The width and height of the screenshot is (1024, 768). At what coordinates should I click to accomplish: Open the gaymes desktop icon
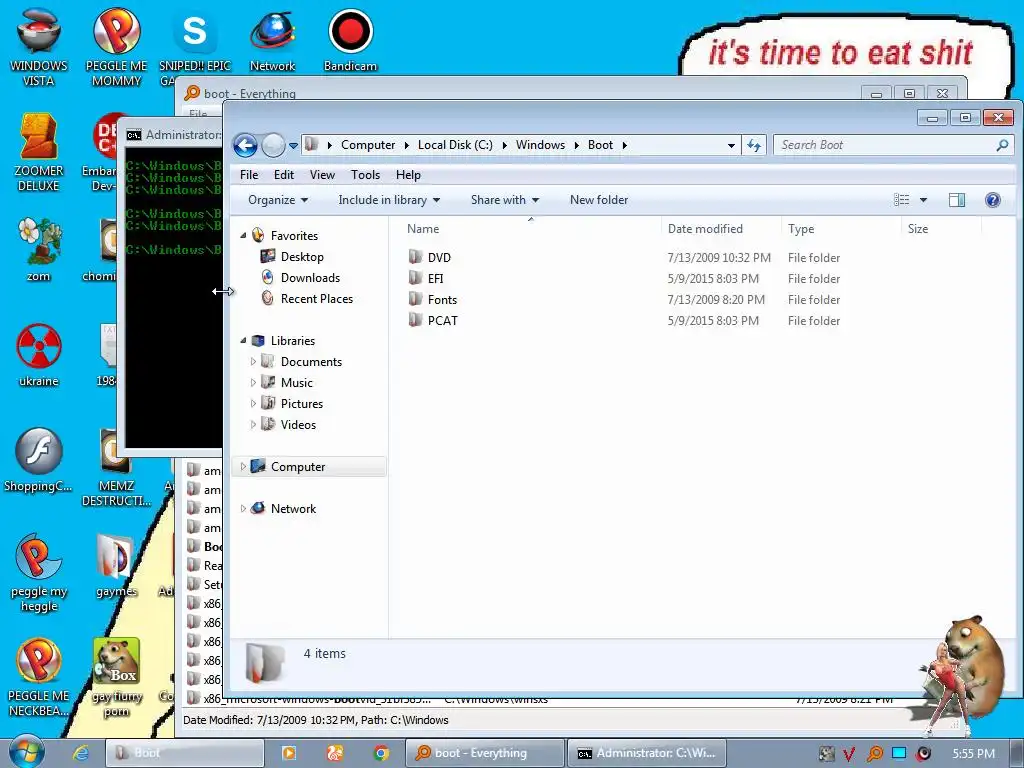116,566
